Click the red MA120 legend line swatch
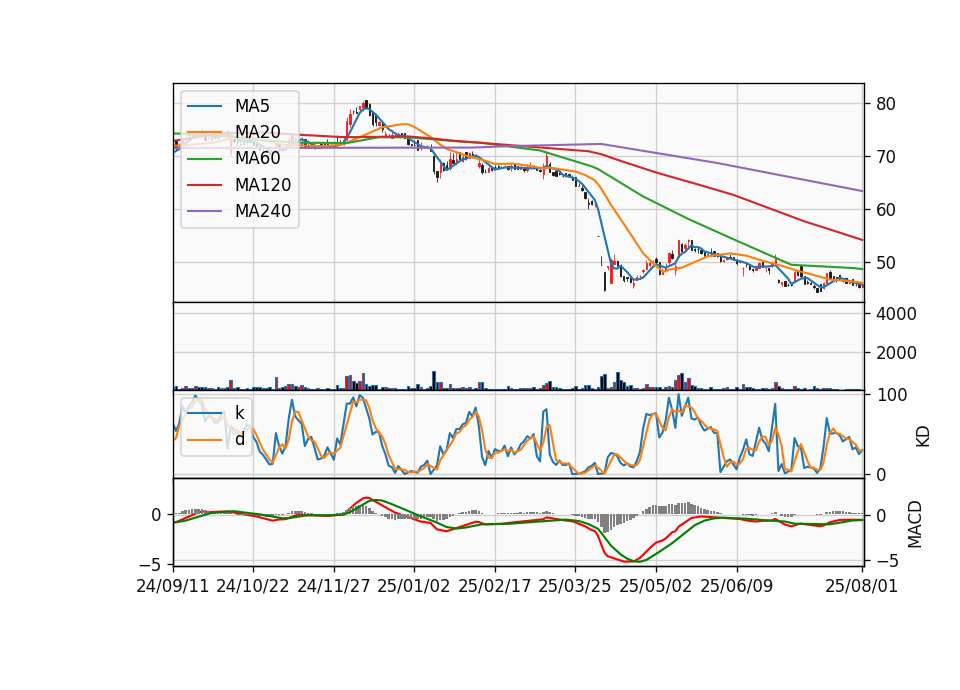The height and width of the screenshot is (690, 960). tap(204, 185)
